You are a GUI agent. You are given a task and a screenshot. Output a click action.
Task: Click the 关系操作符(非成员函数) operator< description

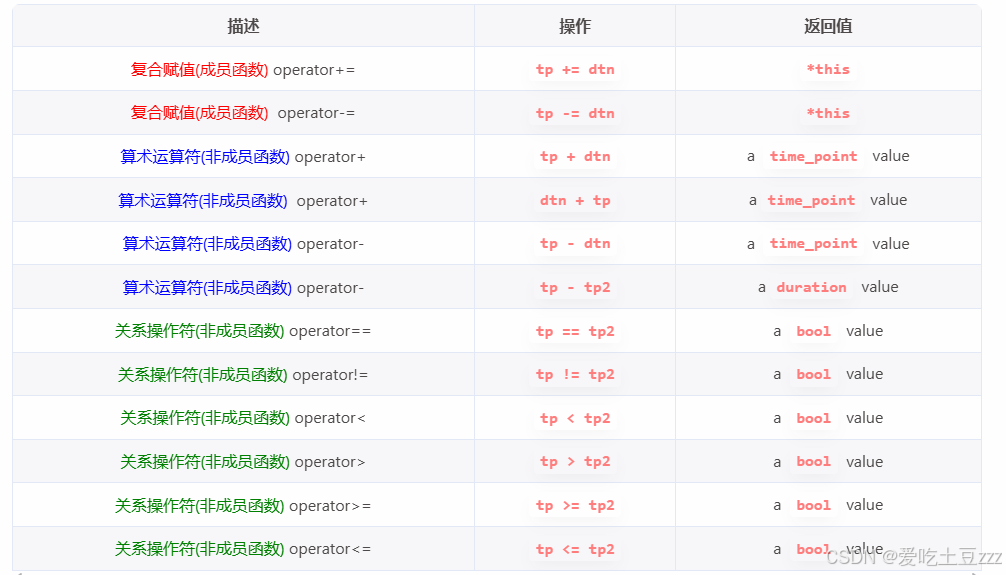243,418
